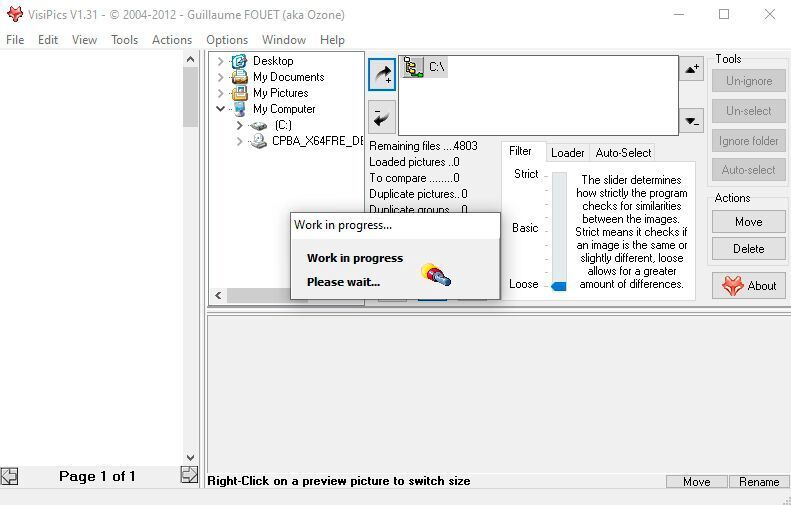The width and height of the screenshot is (791, 505).
Task: Select the C:\ folder entry icon
Action: point(413,67)
